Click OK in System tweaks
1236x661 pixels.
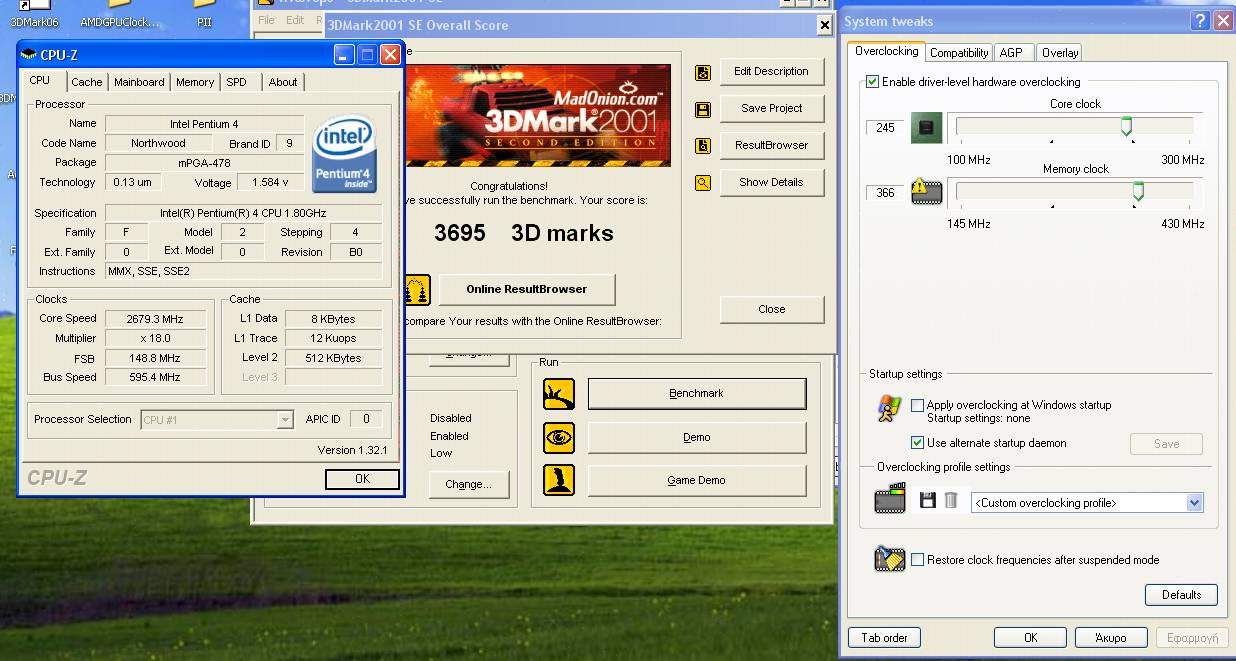coord(1030,638)
